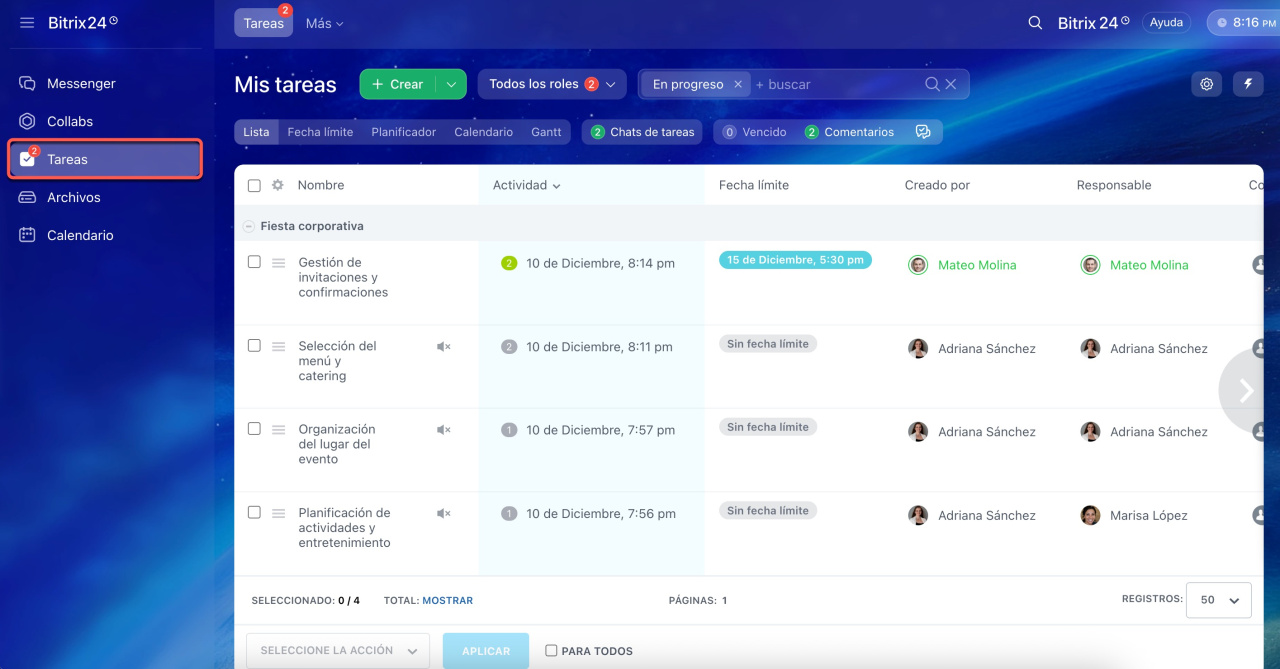This screenshot has height=669, width=1280.
Task: Tick the select-all checkbox in table header
Action: point(254,185)
